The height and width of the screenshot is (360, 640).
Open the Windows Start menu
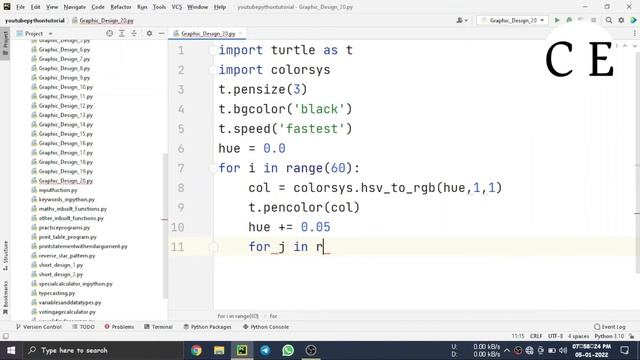[11, 350]
